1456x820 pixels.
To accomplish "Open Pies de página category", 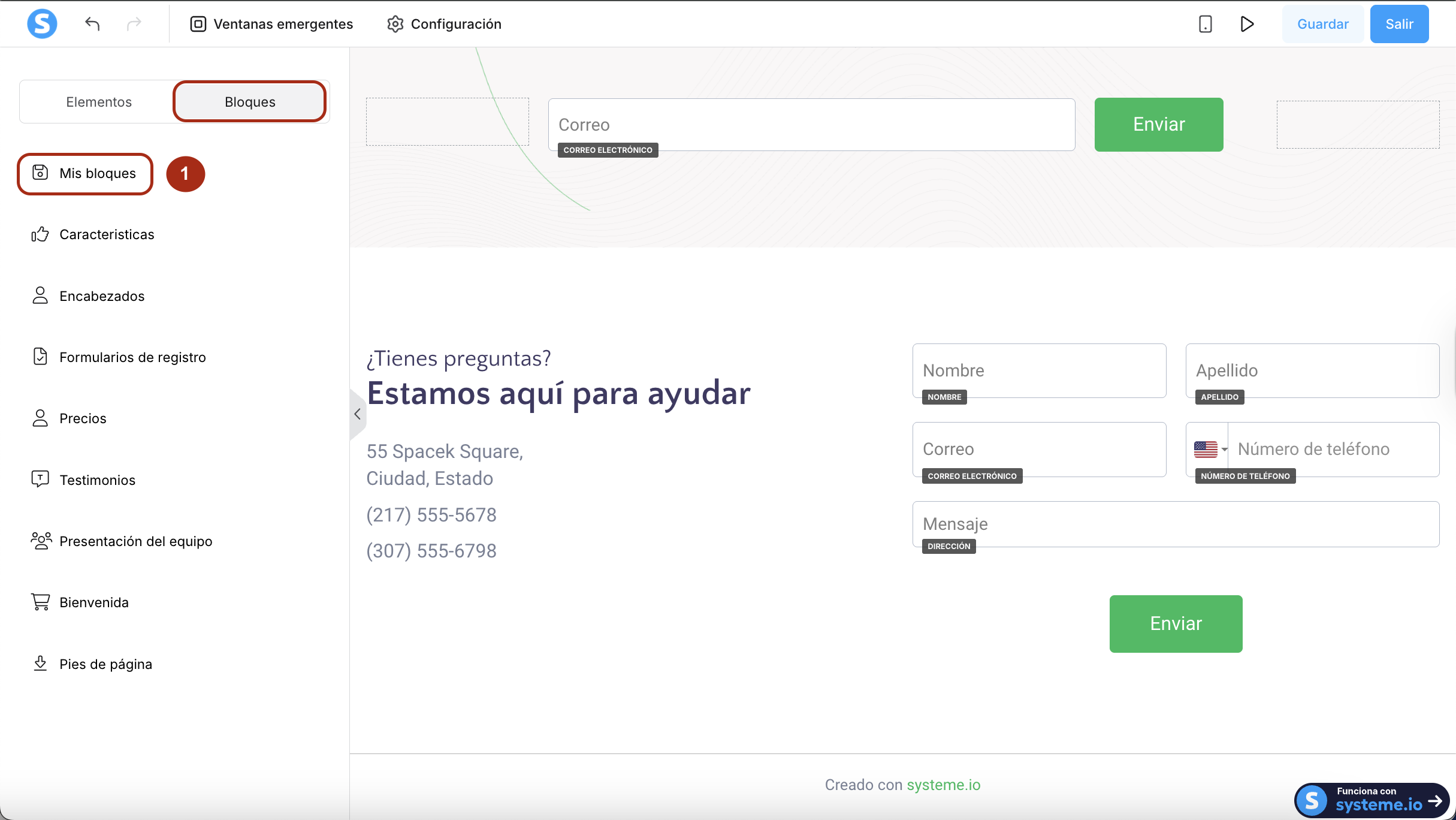I will click(x=105, y=664).
